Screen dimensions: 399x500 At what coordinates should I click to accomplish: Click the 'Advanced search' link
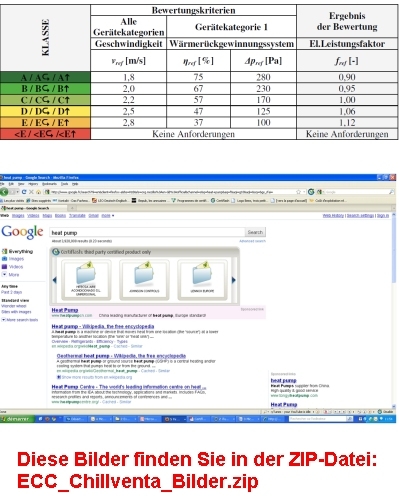coord(252,241)
